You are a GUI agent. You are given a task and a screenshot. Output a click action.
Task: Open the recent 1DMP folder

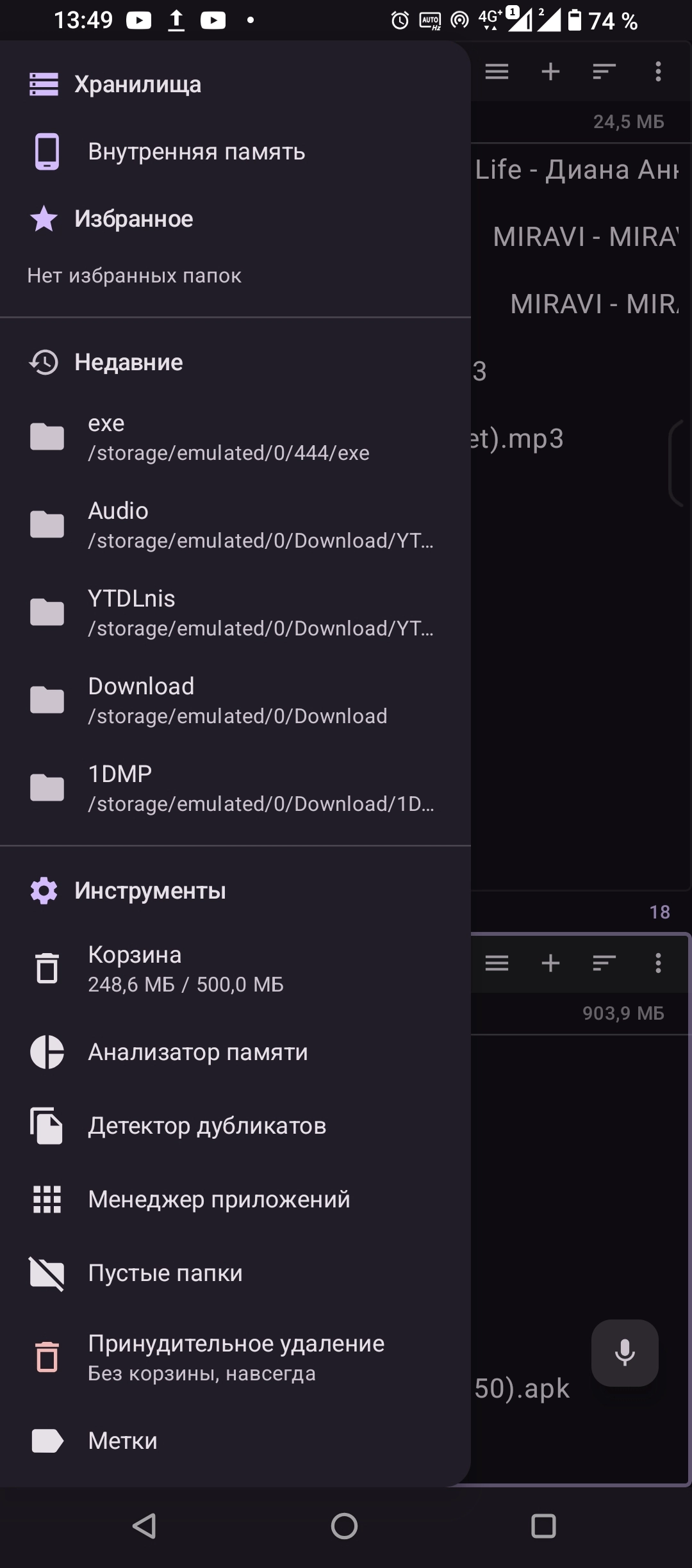[x=235, y=788]
